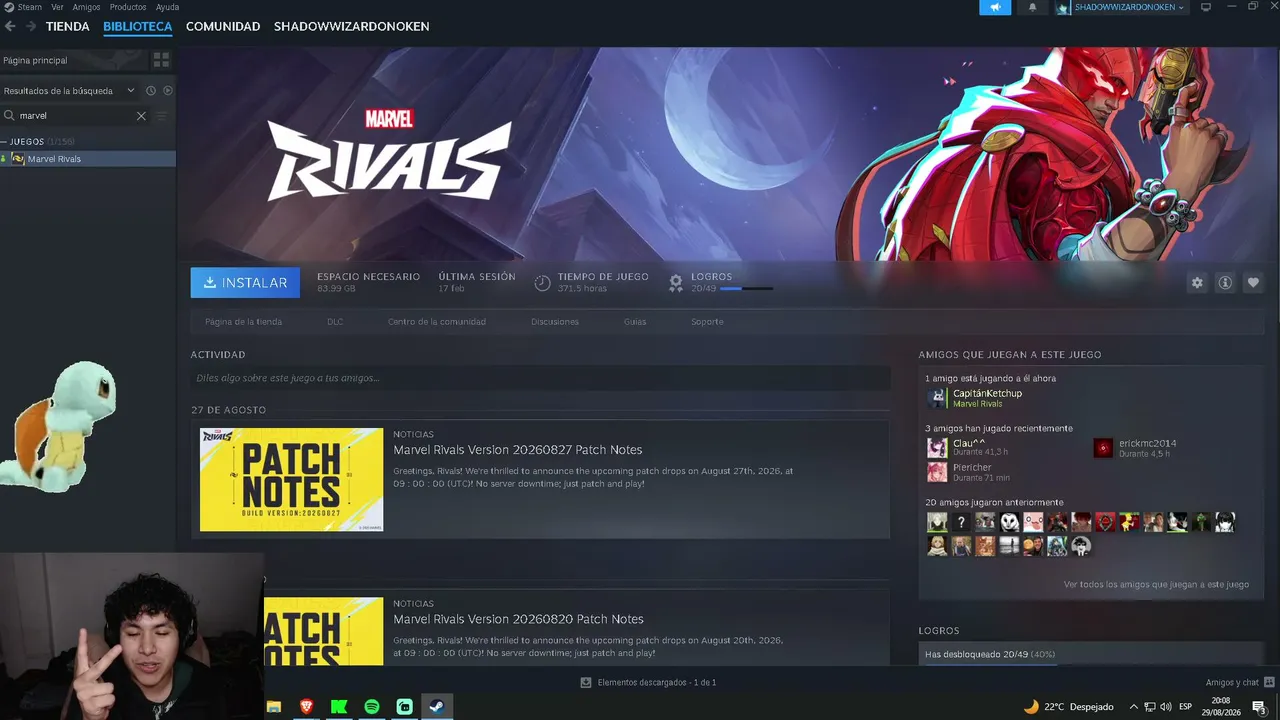Open the volume control in system tray
This screenshot has height=720, width=1280.
1165,706
